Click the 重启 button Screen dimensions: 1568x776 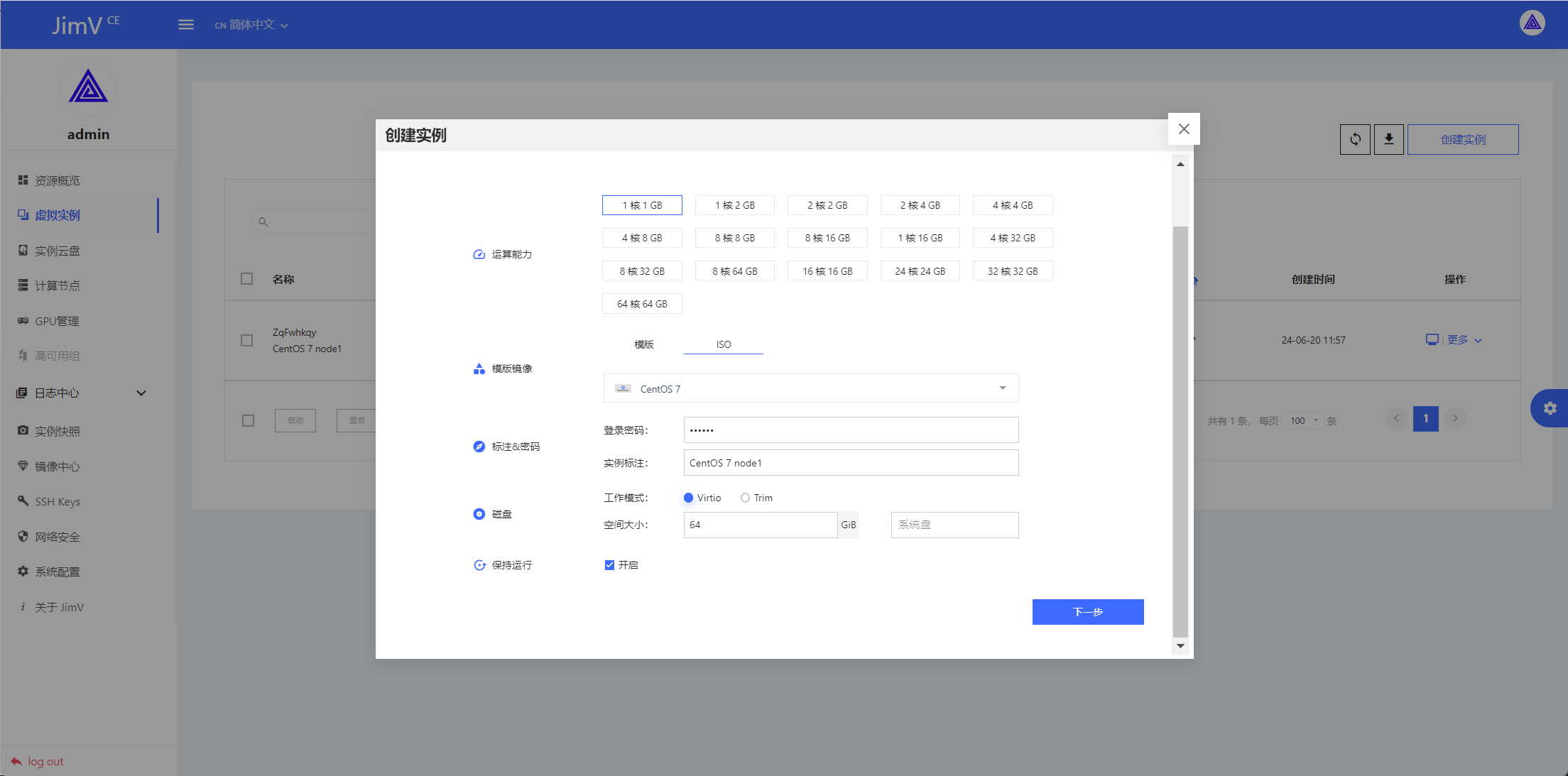tap(356, 420)
